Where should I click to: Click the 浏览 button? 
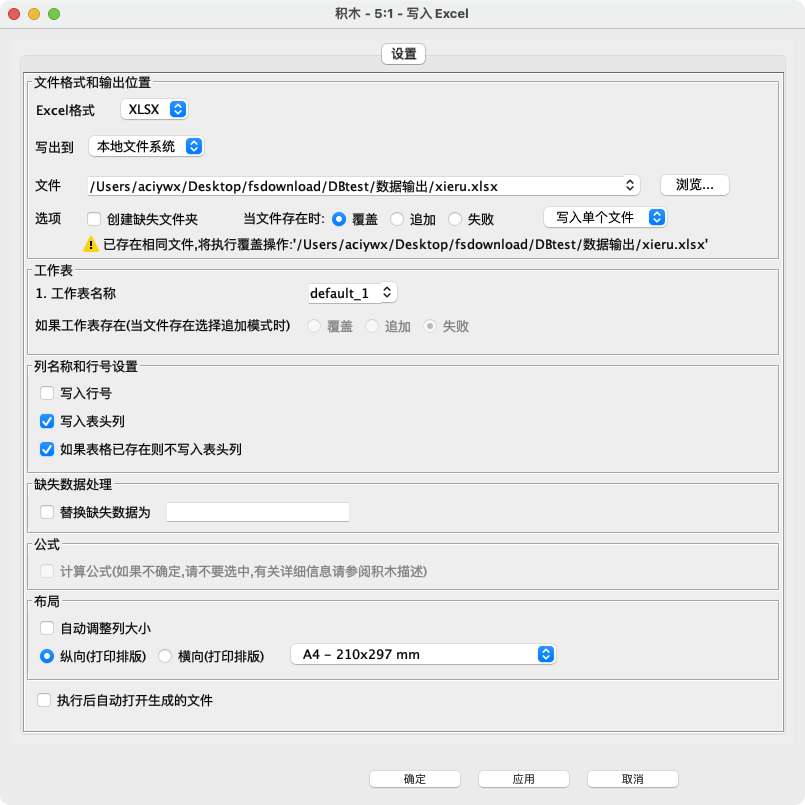(694, 184)
